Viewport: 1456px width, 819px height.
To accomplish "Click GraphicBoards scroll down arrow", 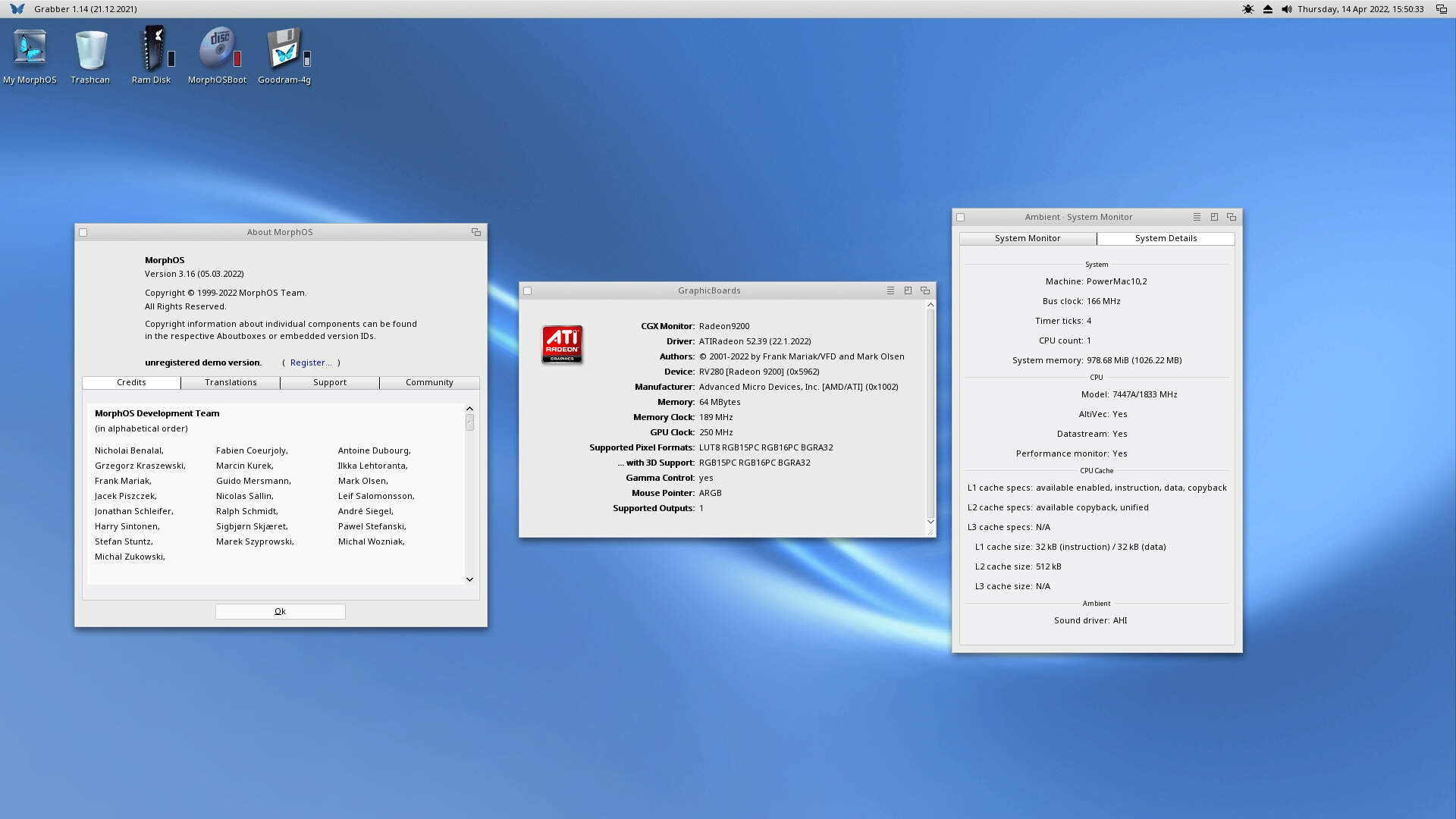I will 930,522.
